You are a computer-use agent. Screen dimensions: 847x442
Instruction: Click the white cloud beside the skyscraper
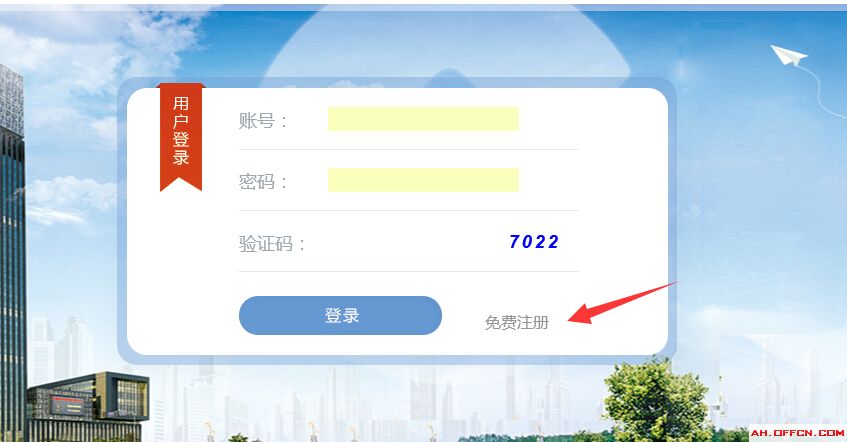coord(68,200)
